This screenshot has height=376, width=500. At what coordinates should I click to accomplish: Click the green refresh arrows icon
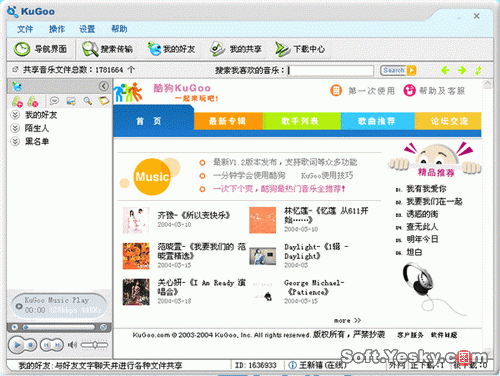coord(478,70)
